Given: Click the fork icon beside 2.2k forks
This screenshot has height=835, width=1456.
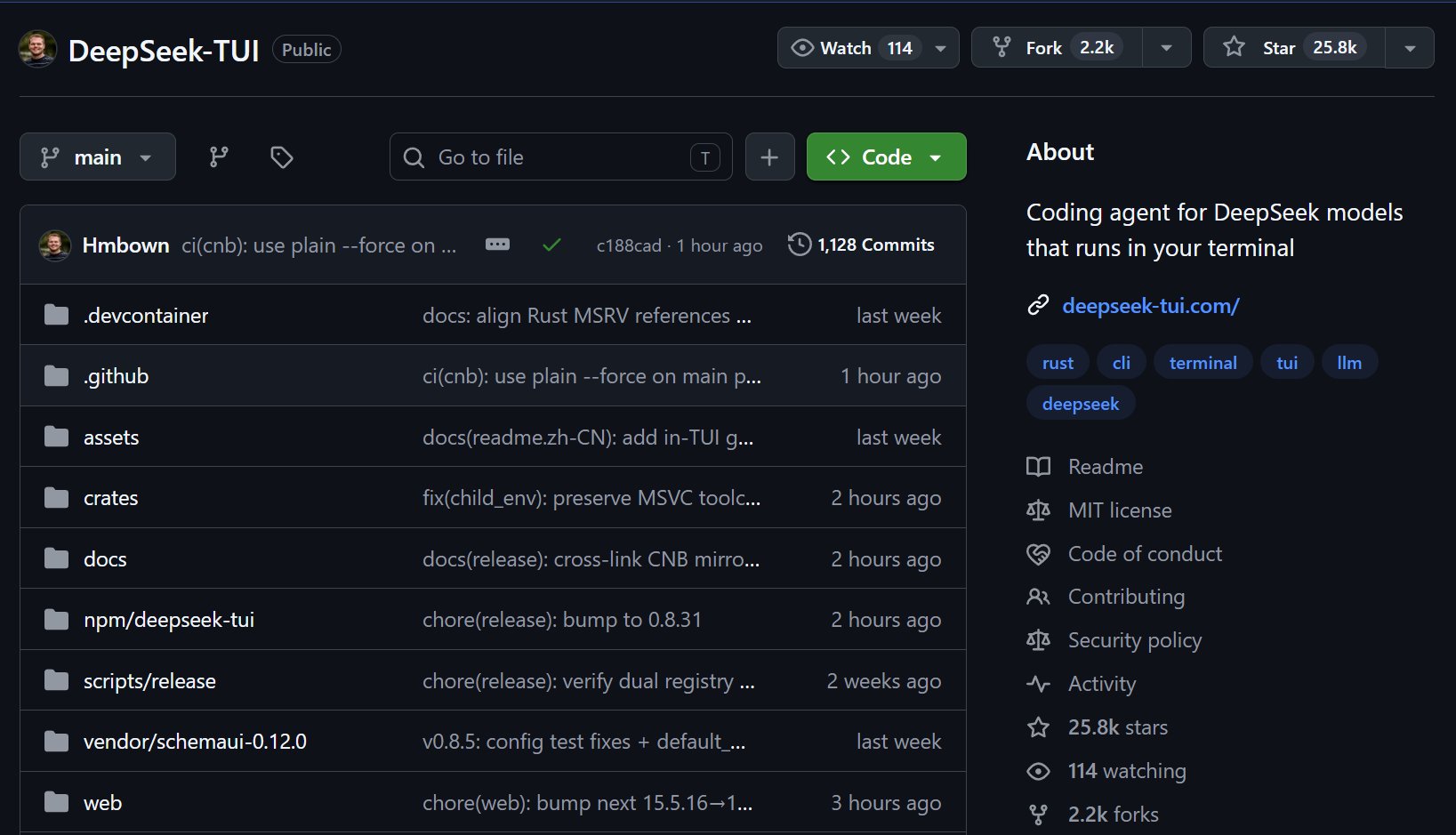Looking at the screenshot, I should [x=1038, y=815].
